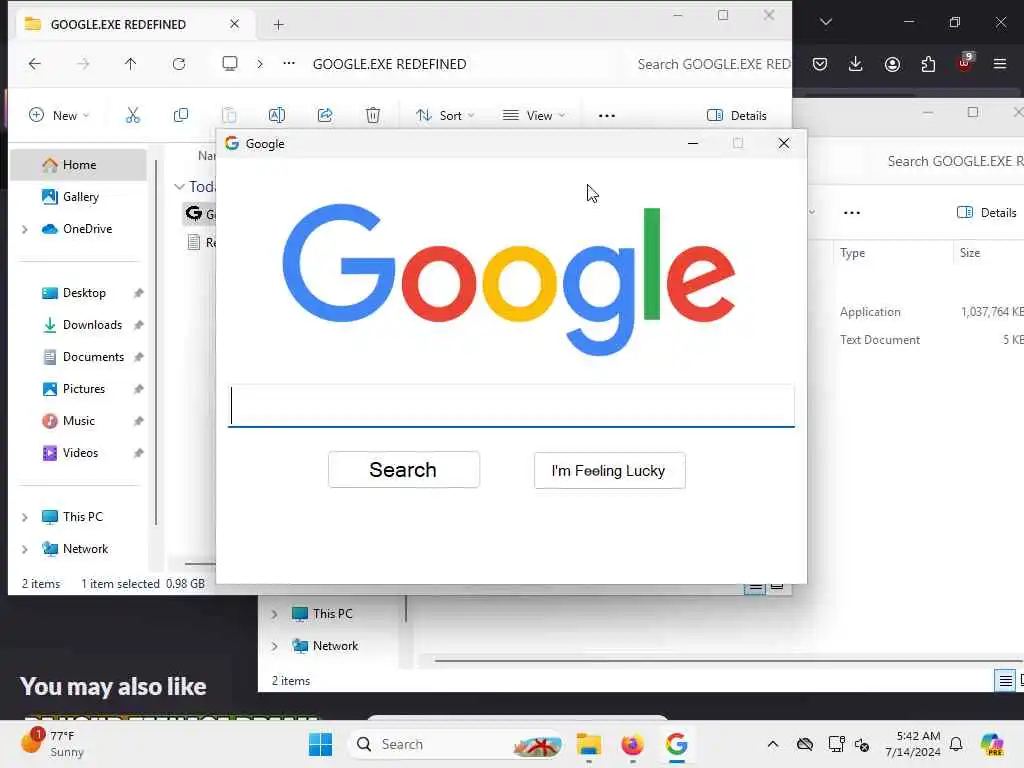
Task: Open the See more toolbar options
Action: (x=607, y=116)
